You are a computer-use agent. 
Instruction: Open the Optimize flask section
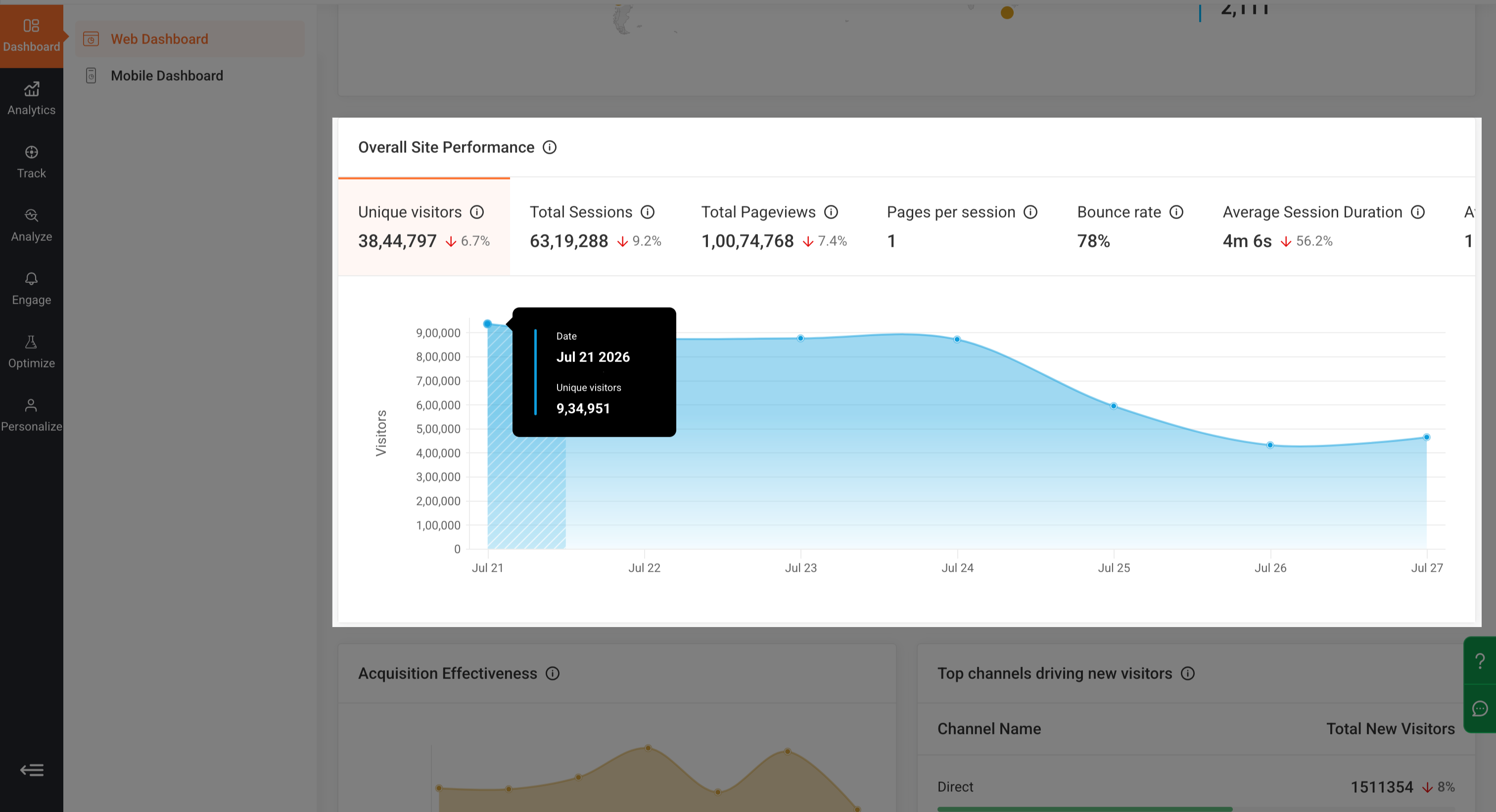tap(31, 352)
